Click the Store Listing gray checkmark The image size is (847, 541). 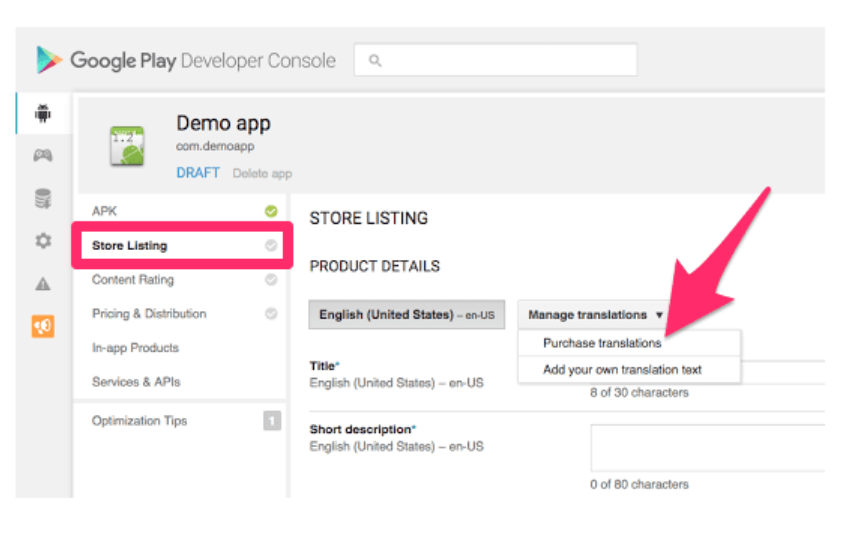pyautogui.click(x=271, y=246)
